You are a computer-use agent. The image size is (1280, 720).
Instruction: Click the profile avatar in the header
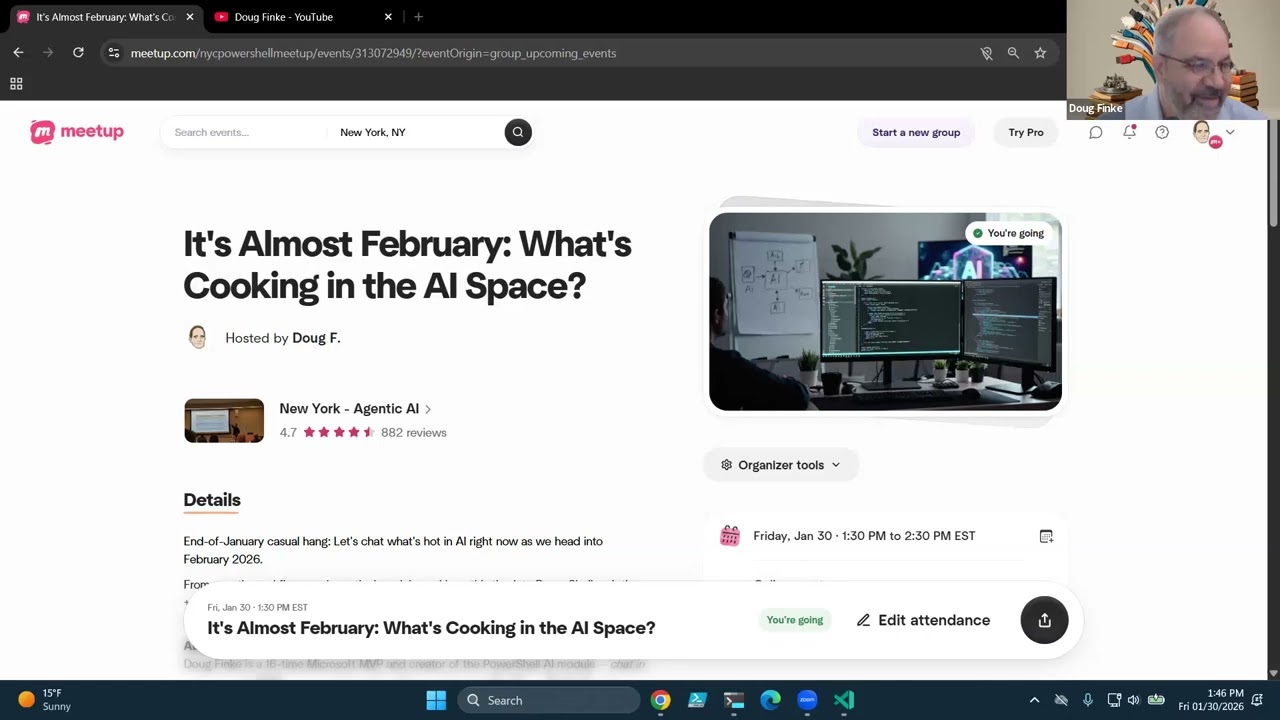coord(1204,132)
